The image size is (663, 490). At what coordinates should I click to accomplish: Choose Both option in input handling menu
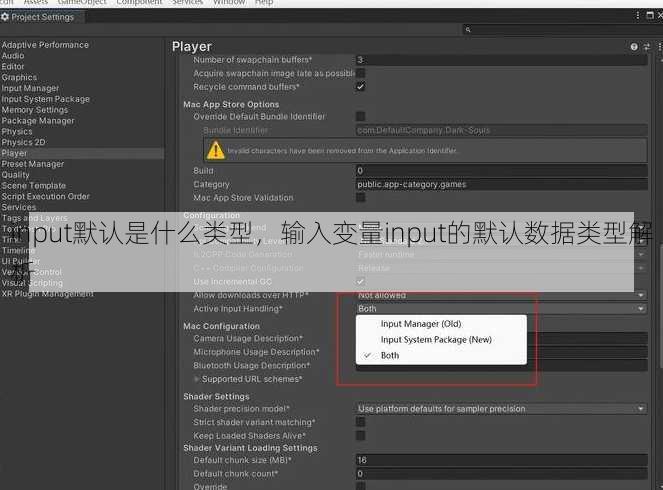pyautogui.click(x=441, y=356)
